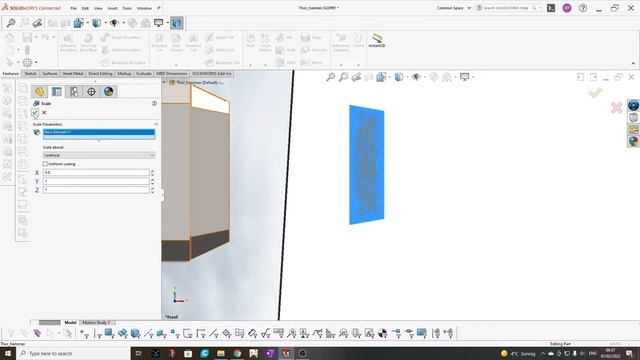Click the purple tag icon in bottom toolbar

point(37,333)
